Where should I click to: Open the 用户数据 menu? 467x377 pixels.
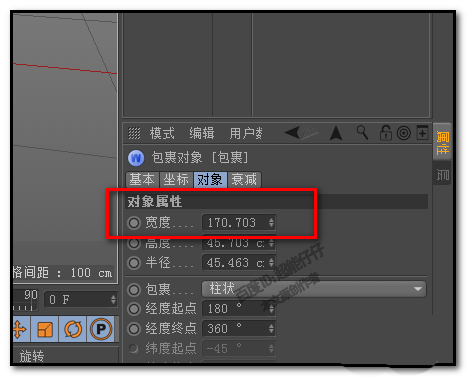pos(246,133)
